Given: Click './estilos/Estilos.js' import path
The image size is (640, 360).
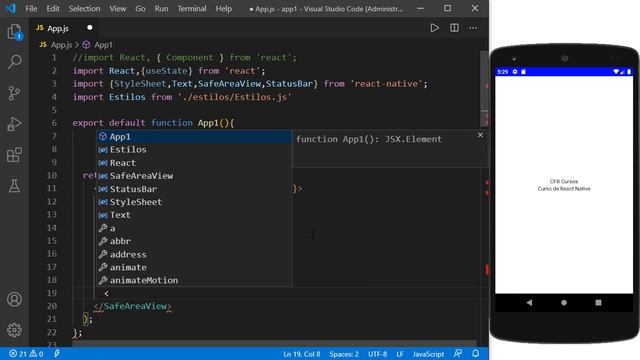Looking at the screenshot, I should [x=234, y=97].
